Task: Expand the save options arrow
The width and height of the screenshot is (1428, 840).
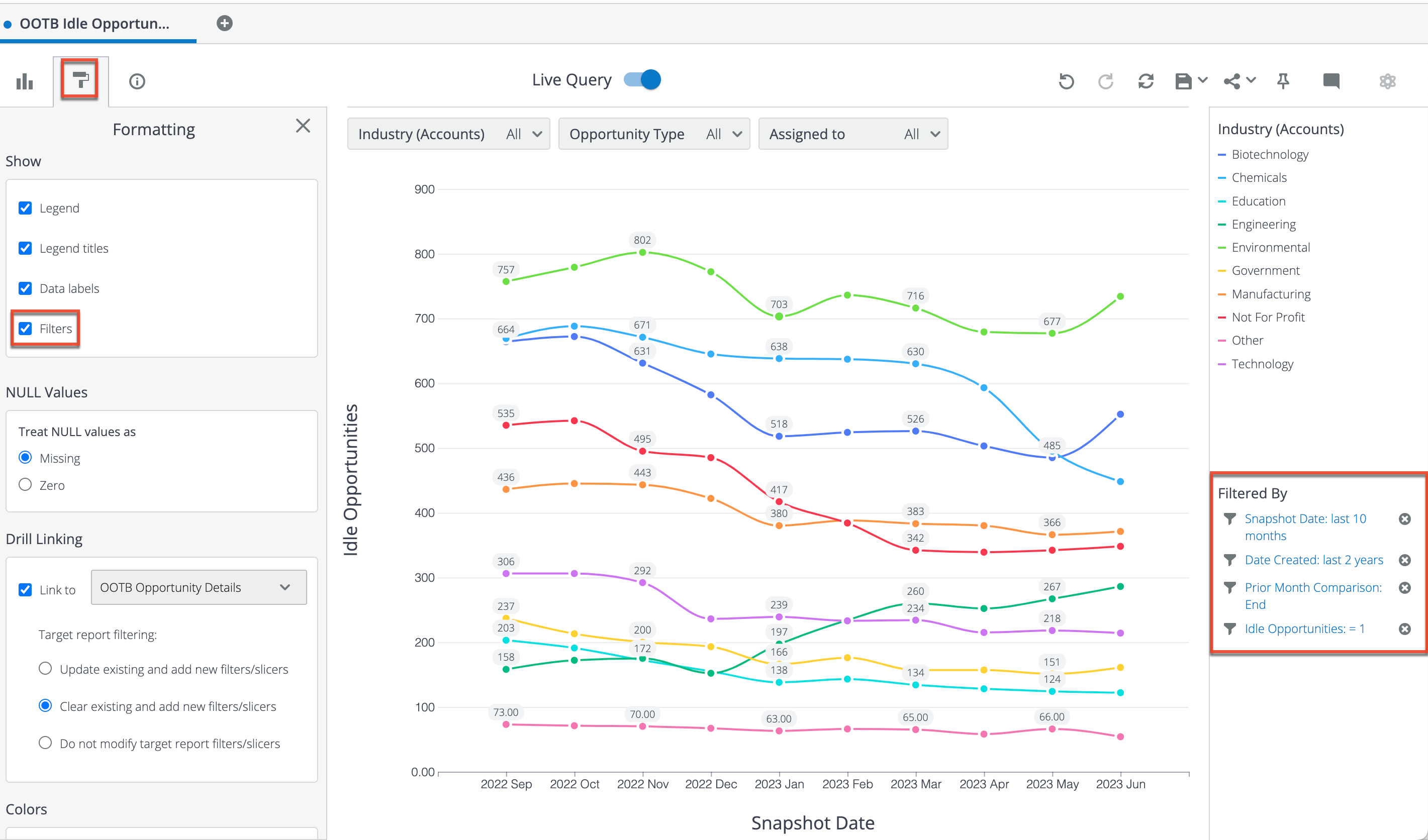Action: (x=1202, y=80)
